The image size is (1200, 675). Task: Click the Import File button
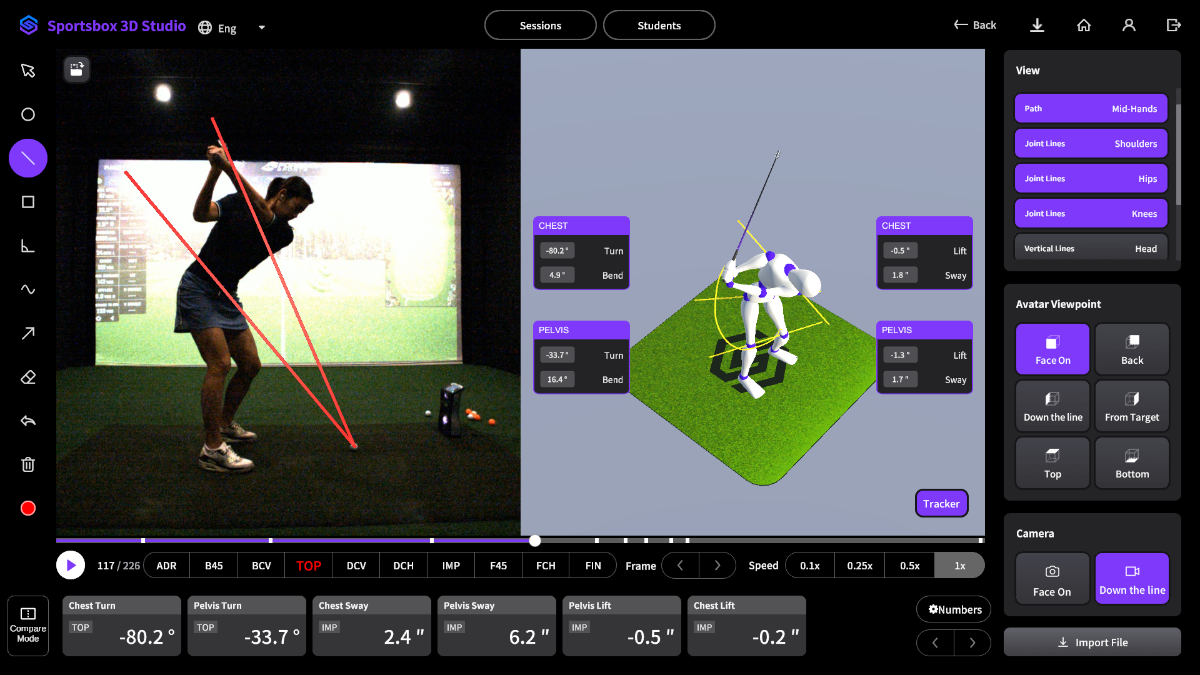(1092, 642)
